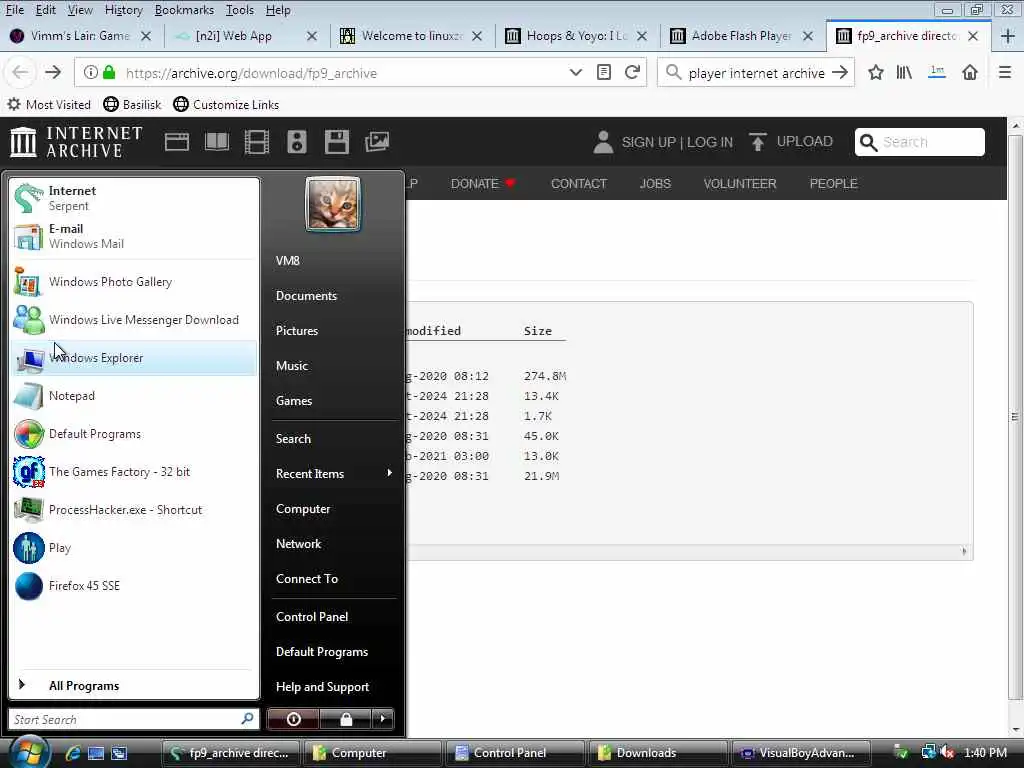This screenshot has height=768, width=1024.
Task: Open the hamburger application menu
Action: coord(1005,72)
